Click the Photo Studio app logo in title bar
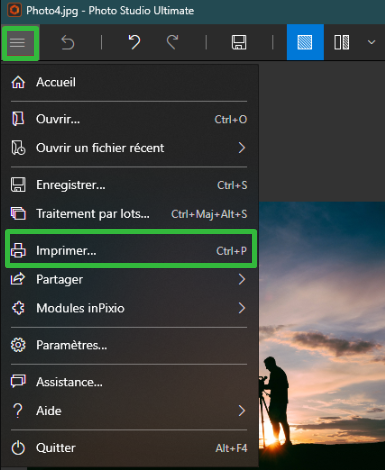The width and height of the screenshot is (385, 470). (14, 10)
